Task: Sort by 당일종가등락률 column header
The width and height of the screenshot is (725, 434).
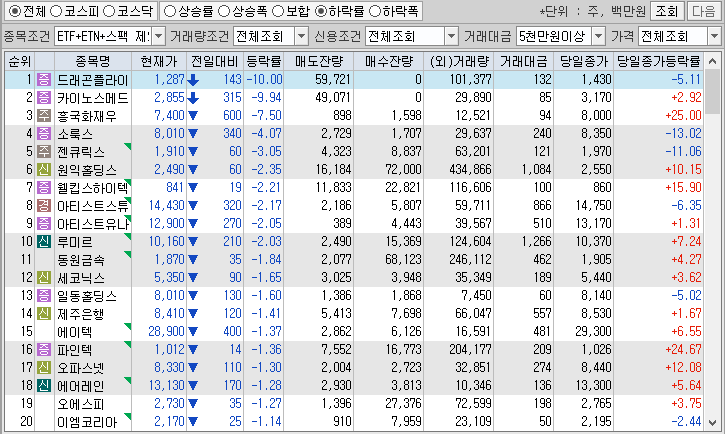Action: pyautogui.click(x=658, y=61)
